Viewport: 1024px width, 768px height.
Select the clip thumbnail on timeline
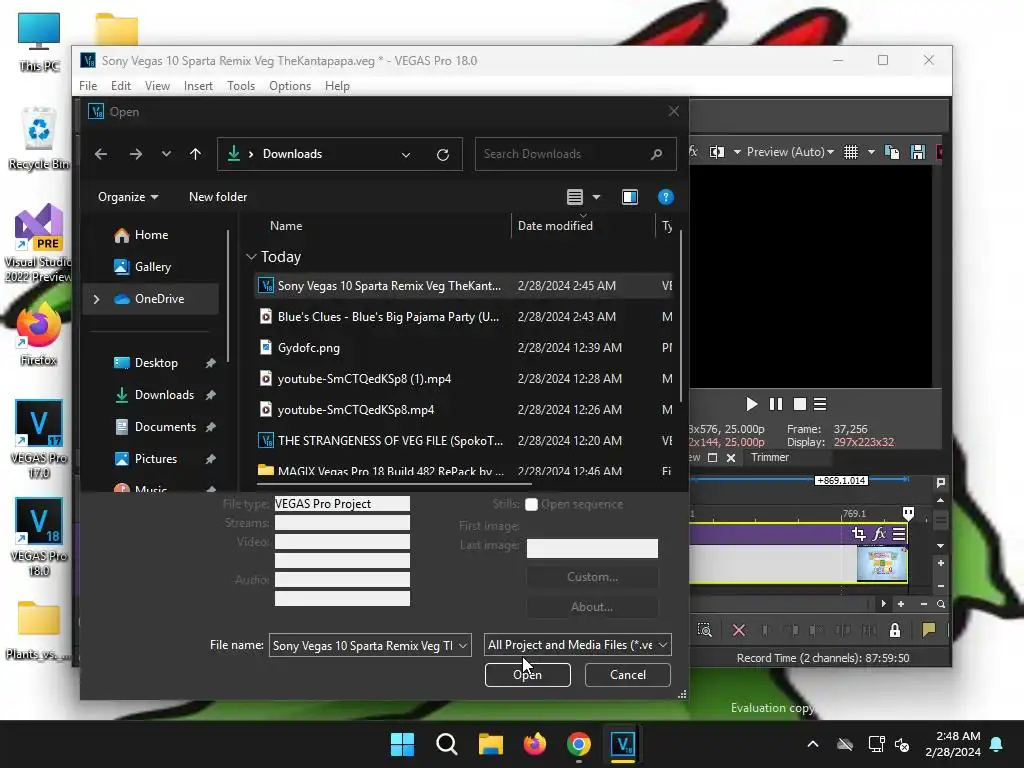coord(882,564)
